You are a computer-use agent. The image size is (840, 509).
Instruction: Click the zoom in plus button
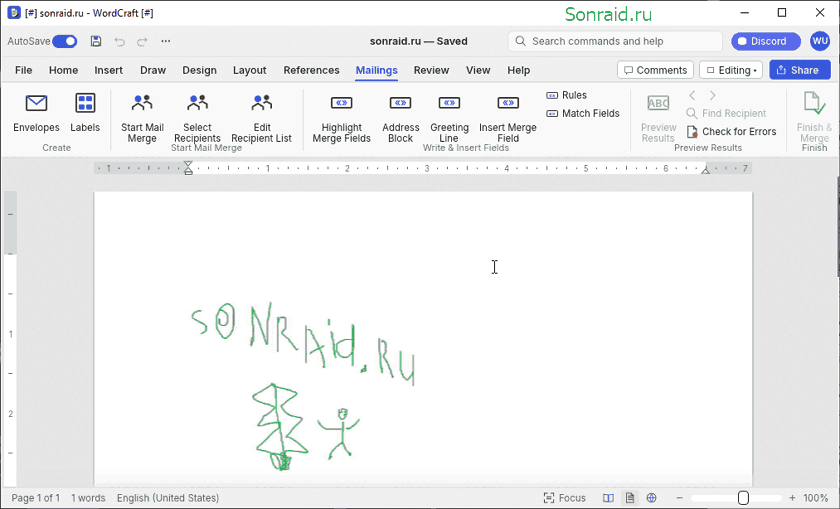pyautogui.click(x=792, y=498)
